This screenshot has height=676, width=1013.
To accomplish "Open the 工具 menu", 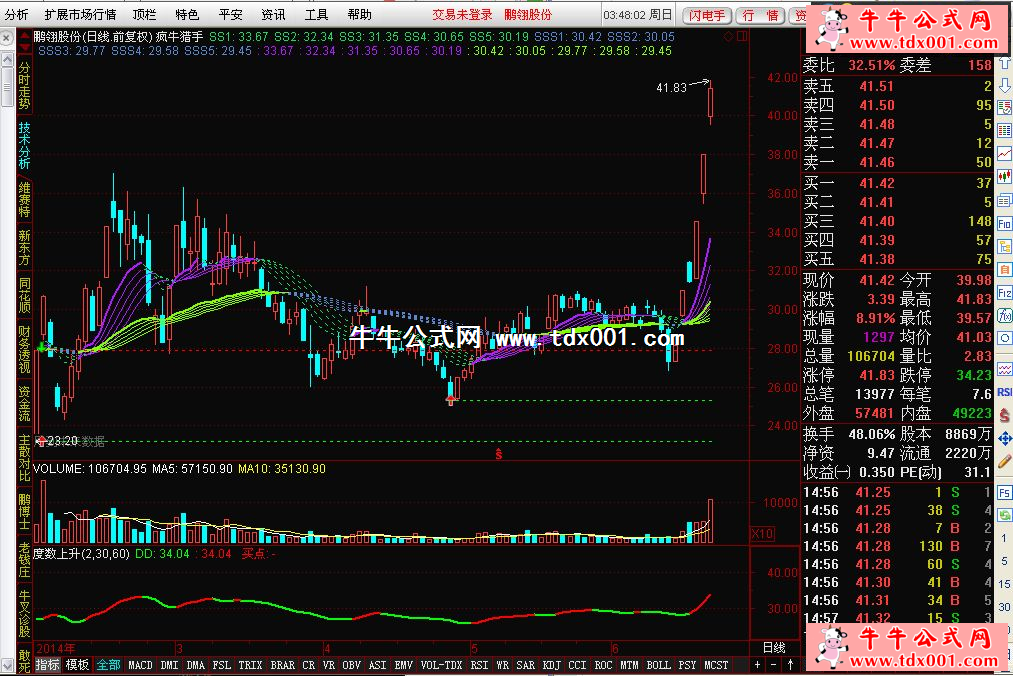I will [317, 14].
